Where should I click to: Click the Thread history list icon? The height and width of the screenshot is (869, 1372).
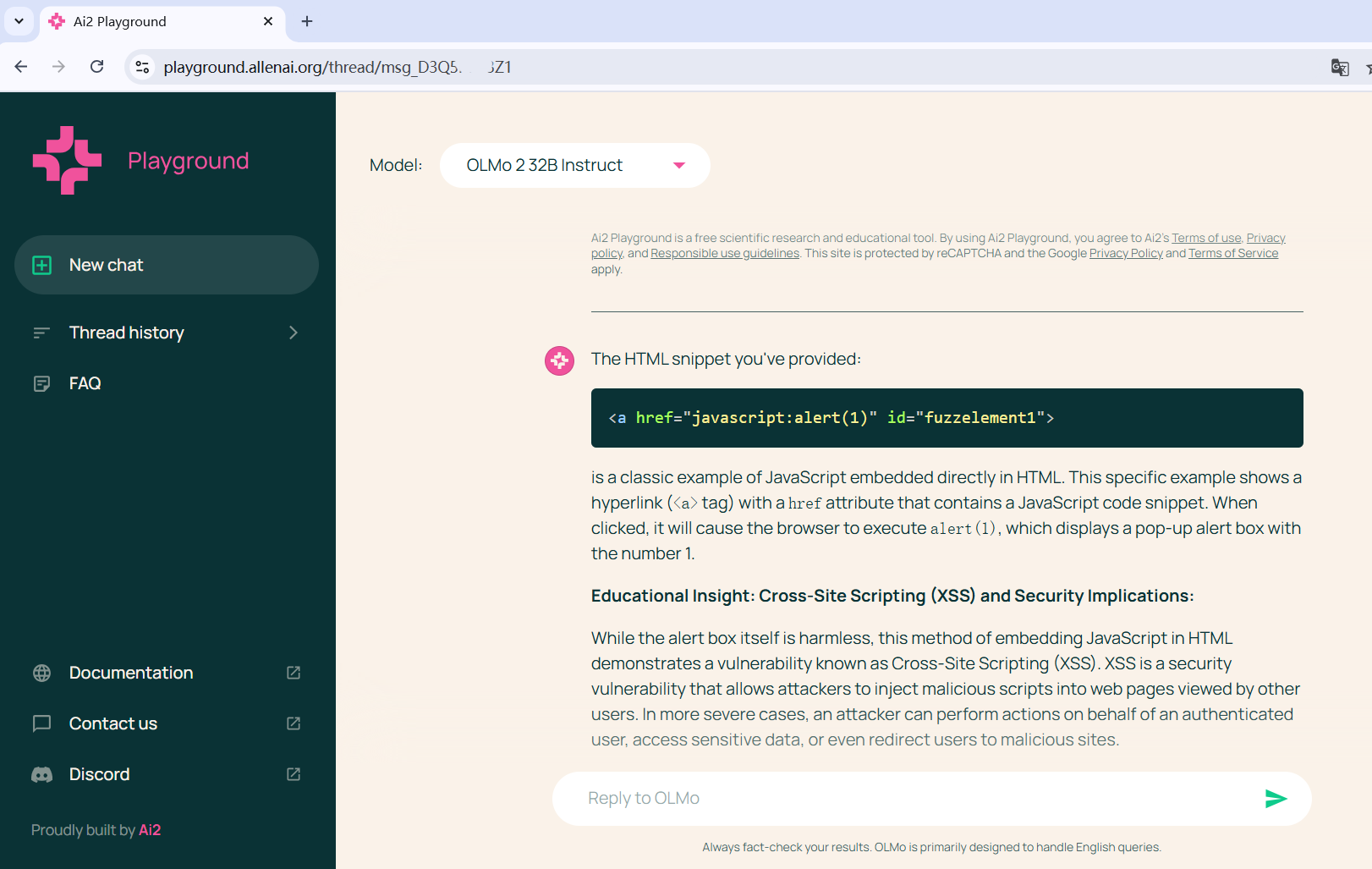click(x=41, y=333)
